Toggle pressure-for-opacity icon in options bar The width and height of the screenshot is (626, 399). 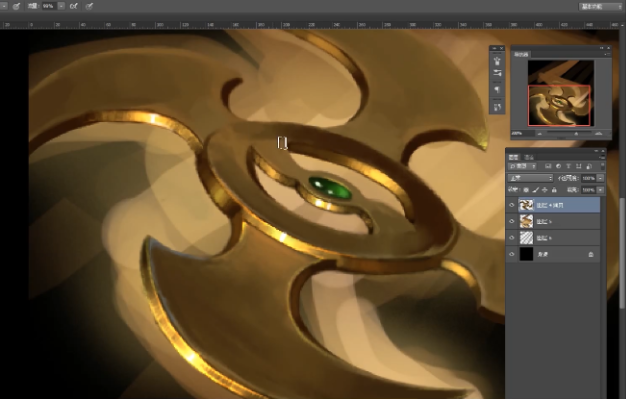[16, 6]
